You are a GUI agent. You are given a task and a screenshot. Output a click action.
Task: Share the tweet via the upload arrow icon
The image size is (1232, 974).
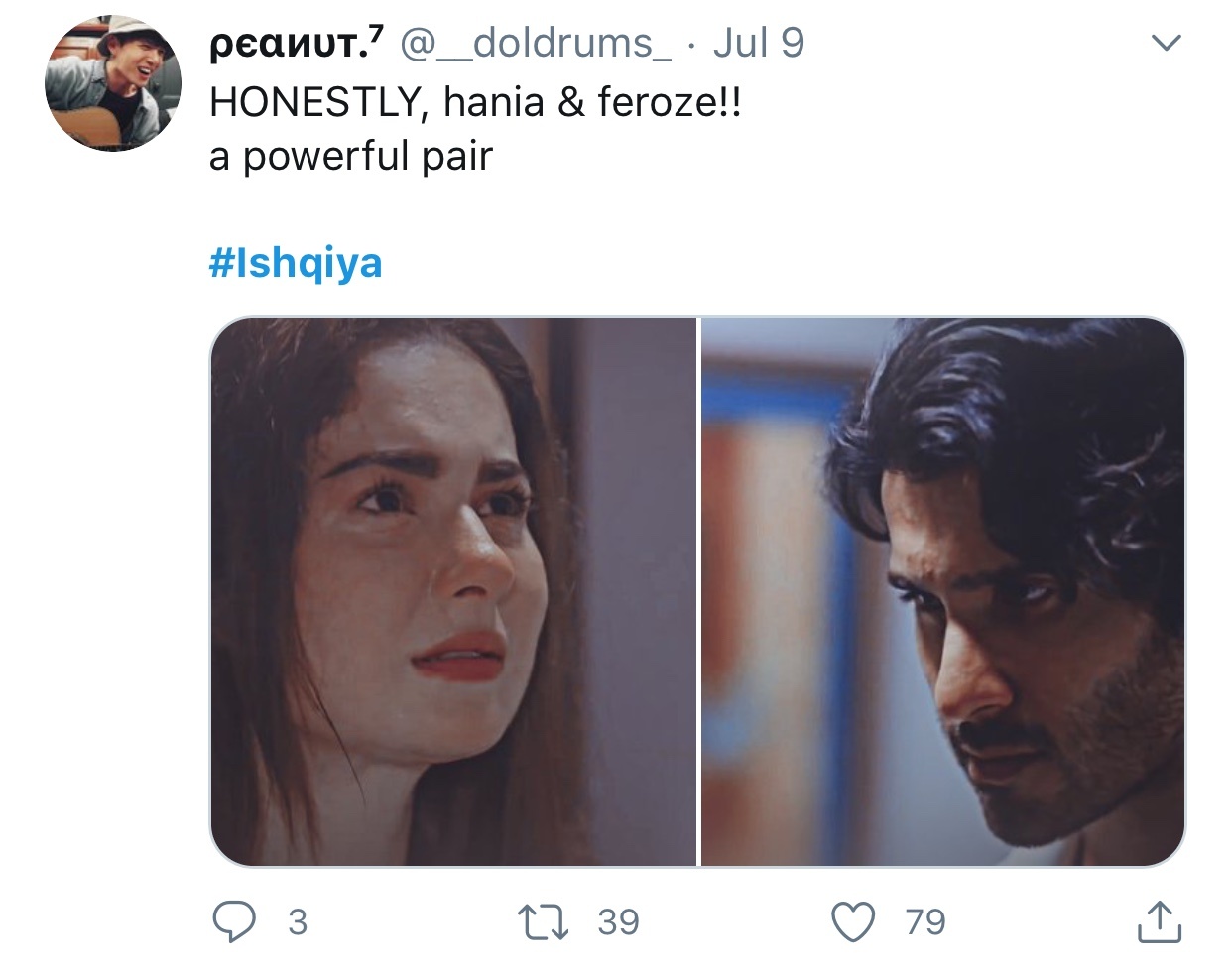(1159, 921)
